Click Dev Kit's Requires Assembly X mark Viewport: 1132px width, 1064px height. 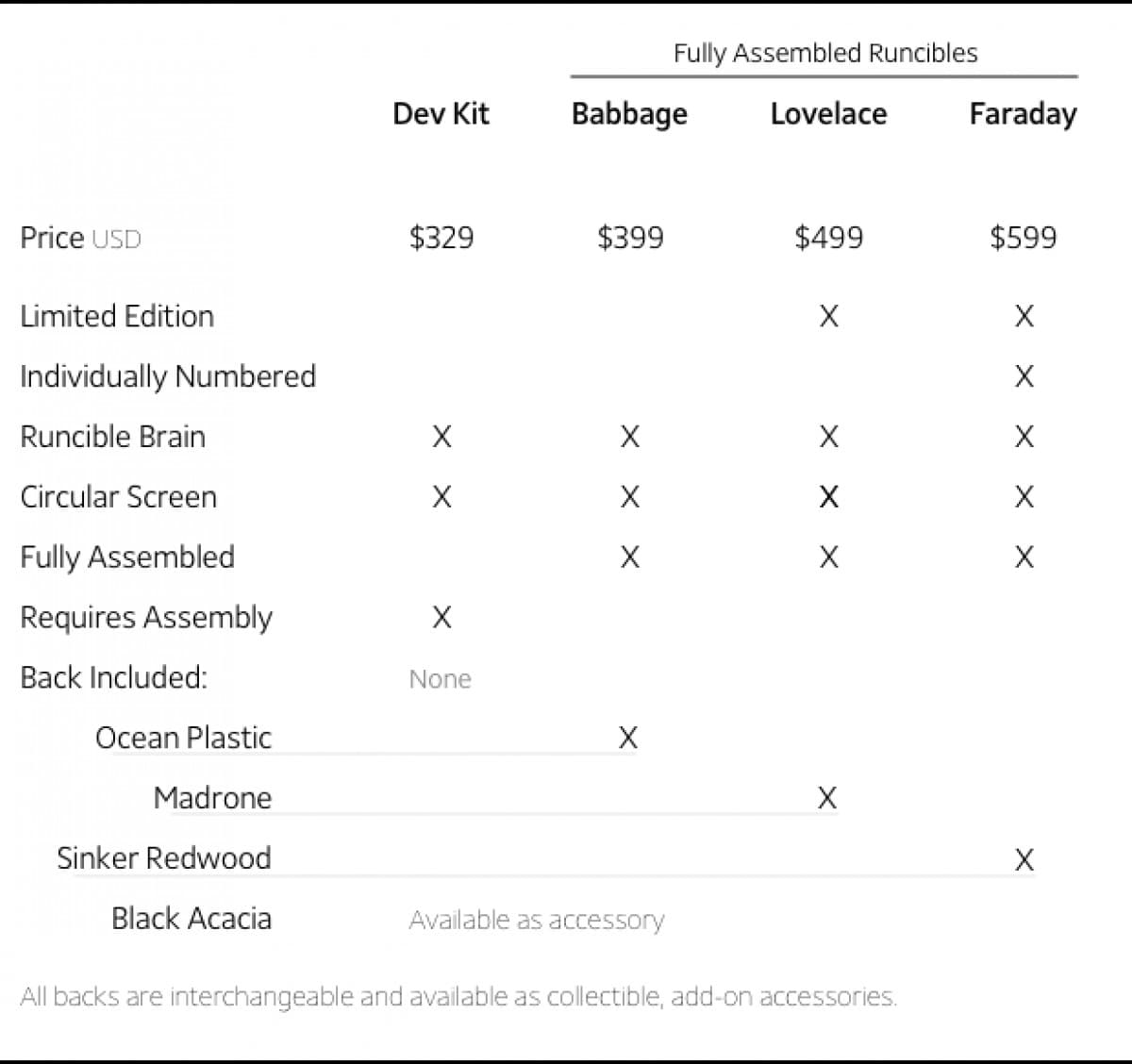point(441,618)
